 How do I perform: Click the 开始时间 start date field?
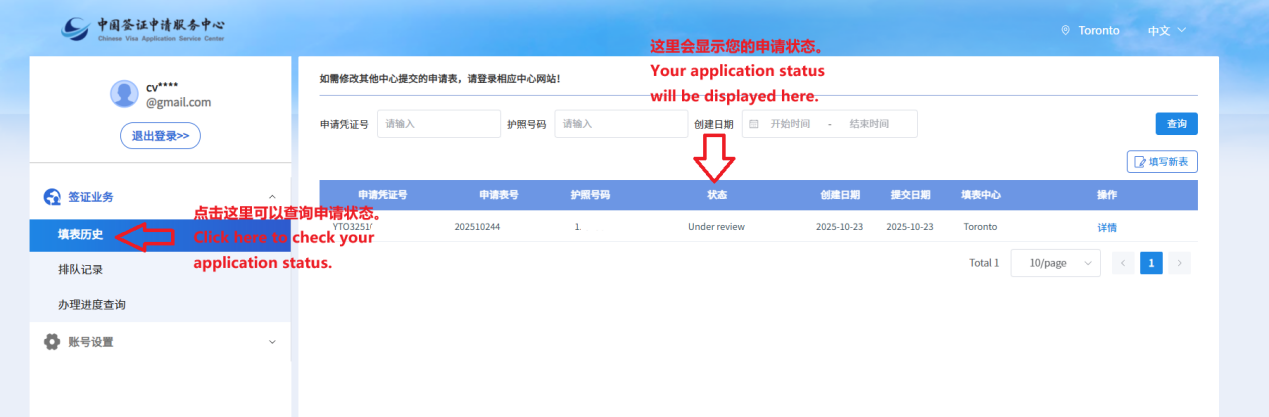[790, 124]
